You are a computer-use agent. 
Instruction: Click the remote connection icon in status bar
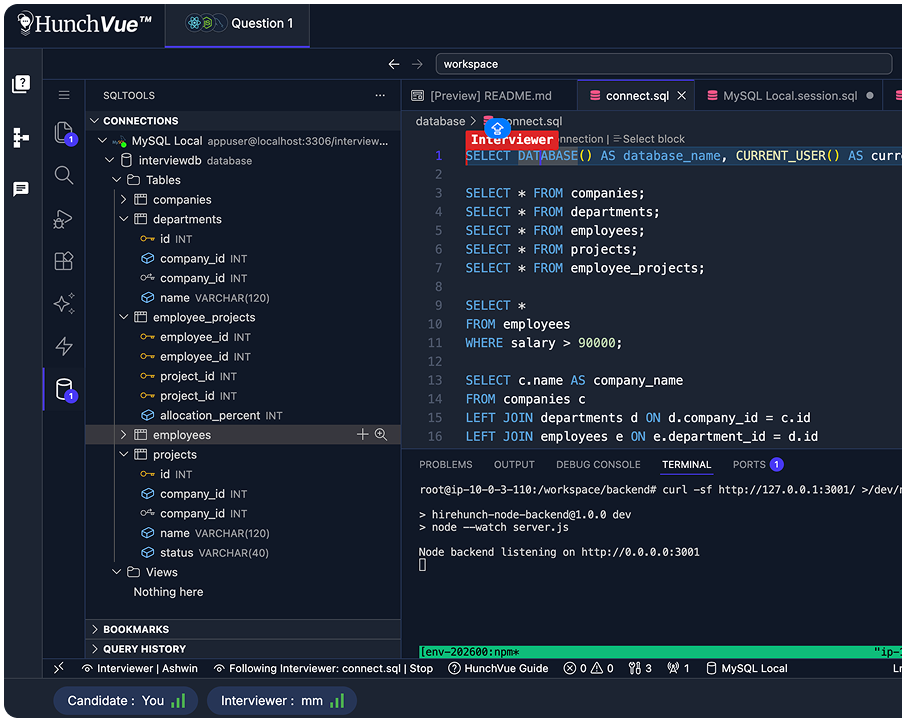pos(59,668)
